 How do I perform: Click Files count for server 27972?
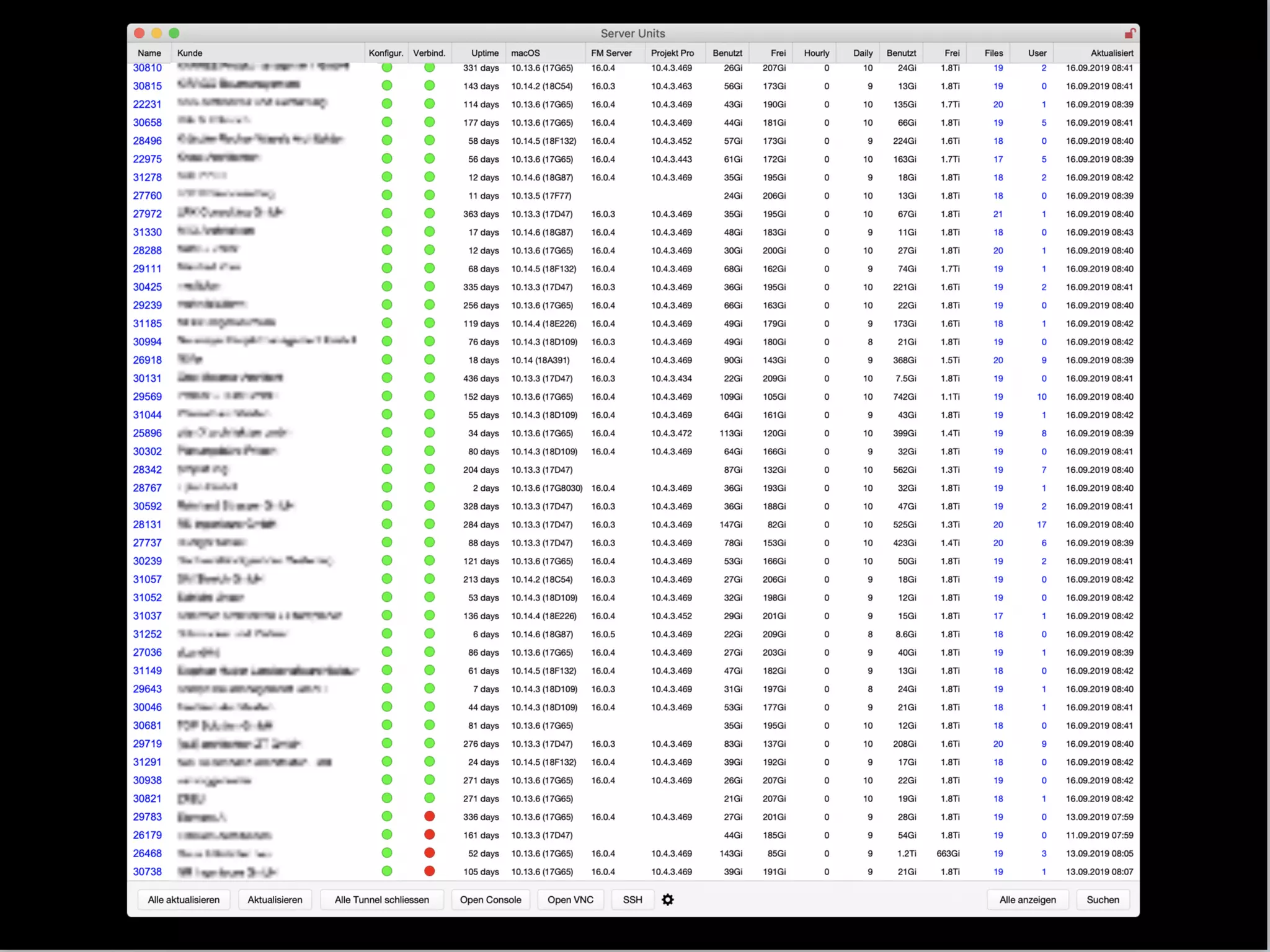pyautogui.click(x=998, y=214)
